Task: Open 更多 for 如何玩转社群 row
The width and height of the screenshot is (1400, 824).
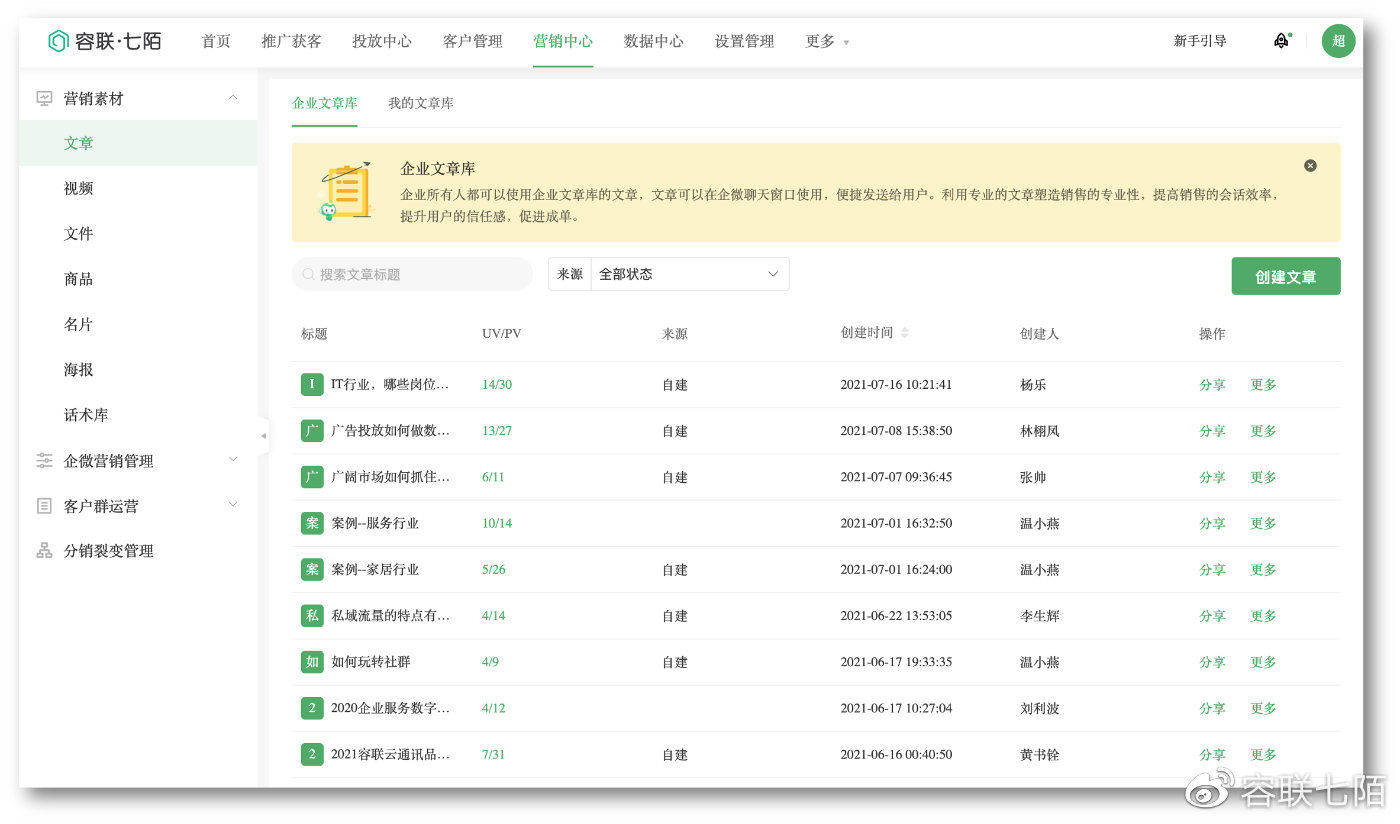Action: click(1263, 662)
